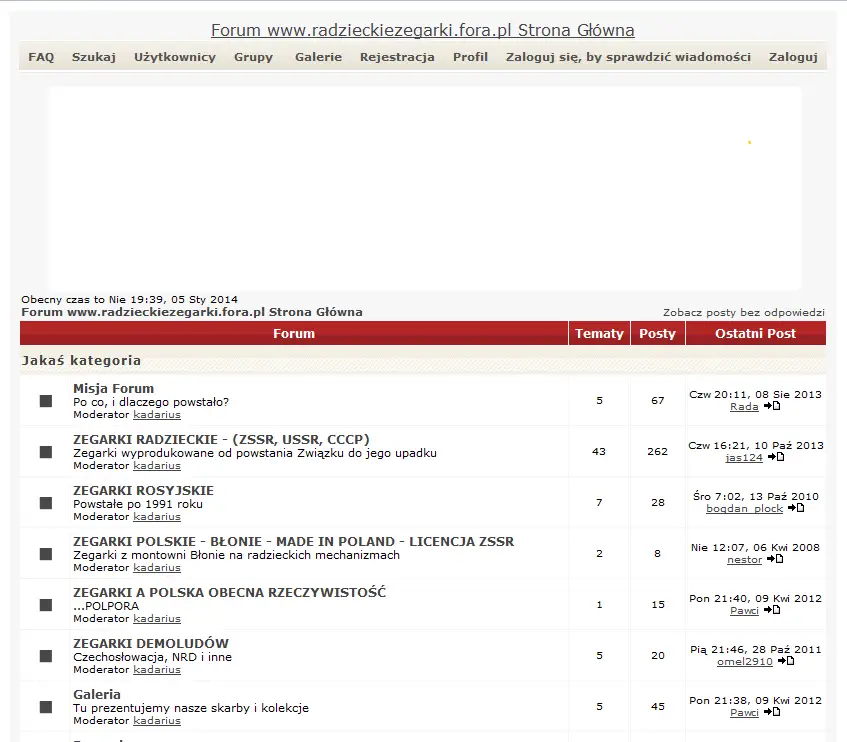Open Zobacz posty bez odpowiedzi
The image size is (847, 742).
click(x=744, y=311)
